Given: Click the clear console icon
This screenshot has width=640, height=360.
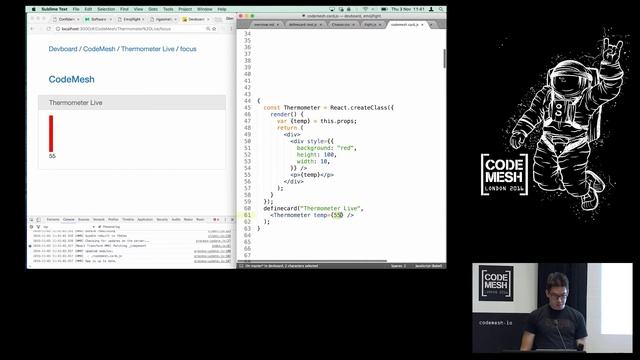Looking at the screenshot, I should pyautogui.click(x=31, y=227).
